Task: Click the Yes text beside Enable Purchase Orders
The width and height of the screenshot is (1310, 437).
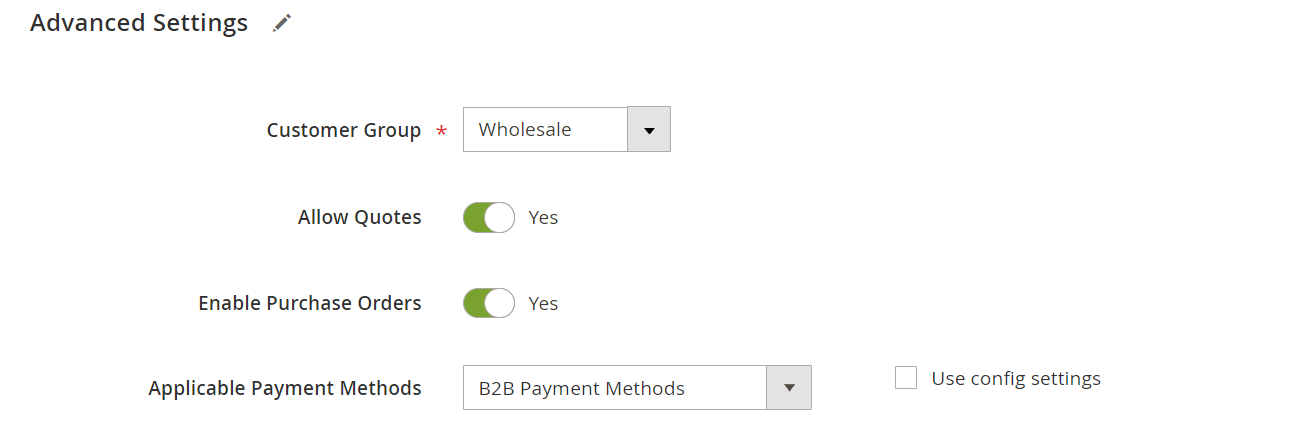Action: coord(543,303)
